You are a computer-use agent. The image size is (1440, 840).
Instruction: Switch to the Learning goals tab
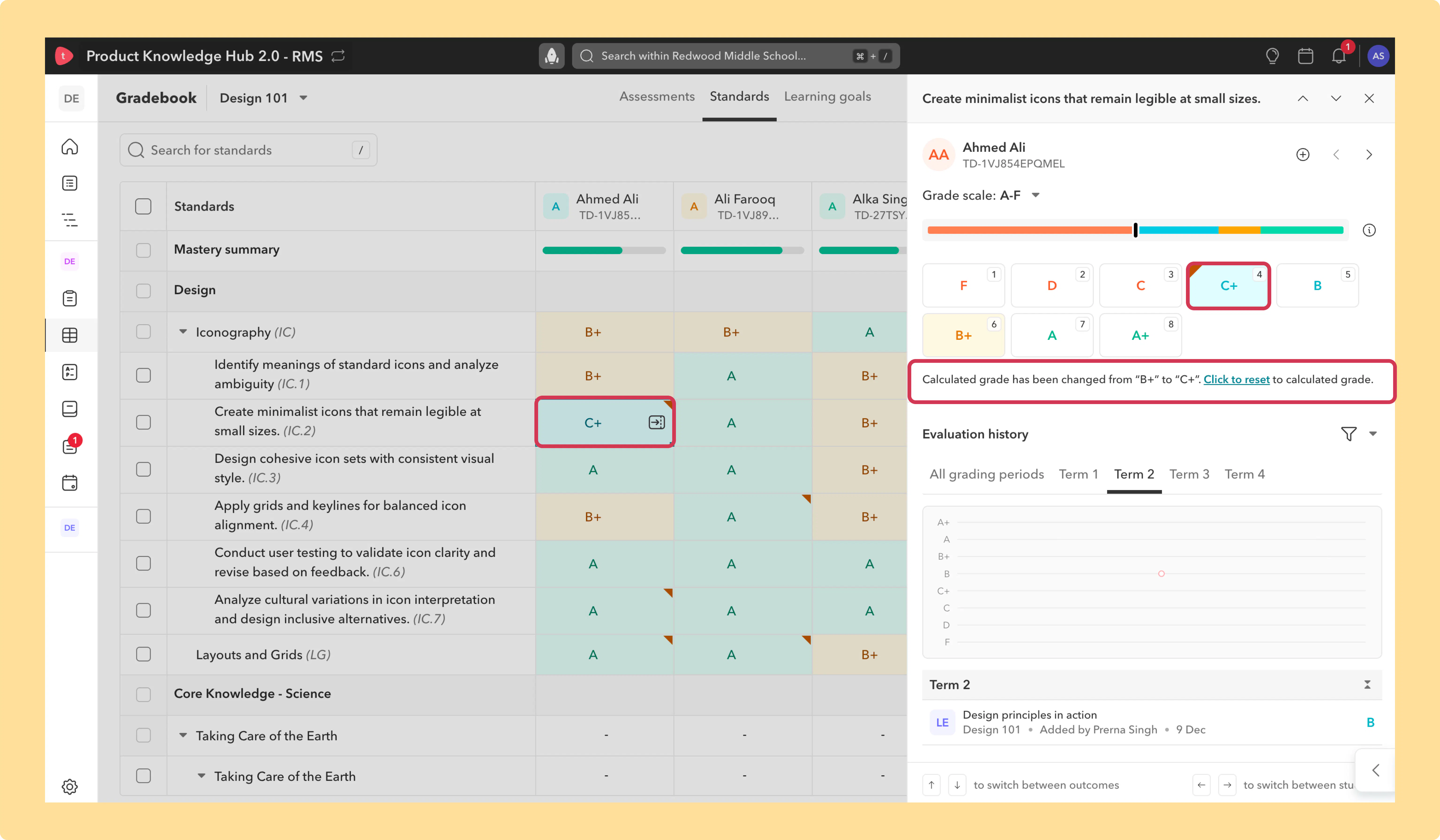click(827, 97)
